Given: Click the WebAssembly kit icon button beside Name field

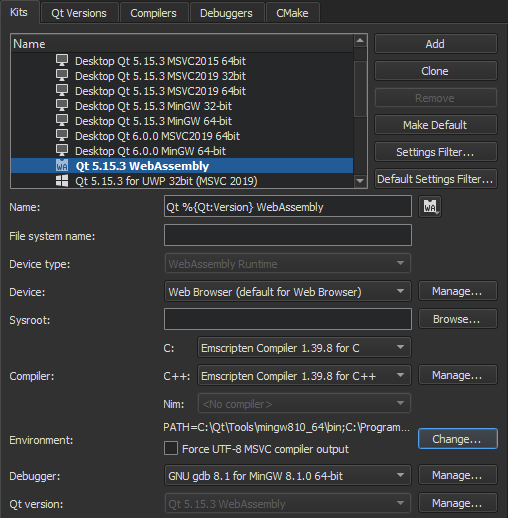Looking at the screenshot, I should (x=430, y=207).
